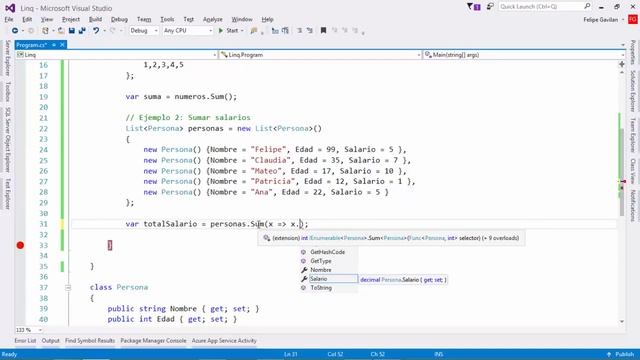Open the View menu
Viewport: 640px width, 360px height.
[47, 19]
